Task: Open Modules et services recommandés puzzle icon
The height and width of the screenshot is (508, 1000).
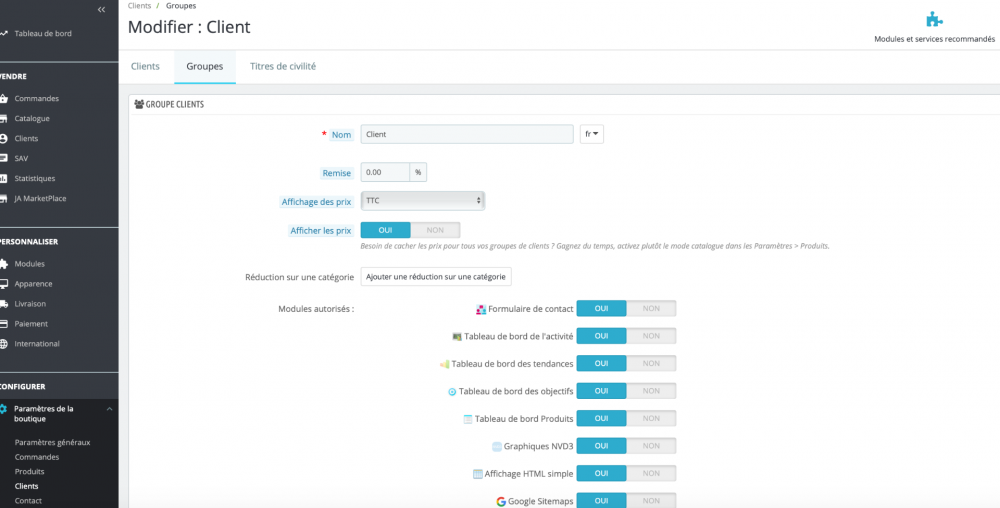Action: tap(934, 19)
